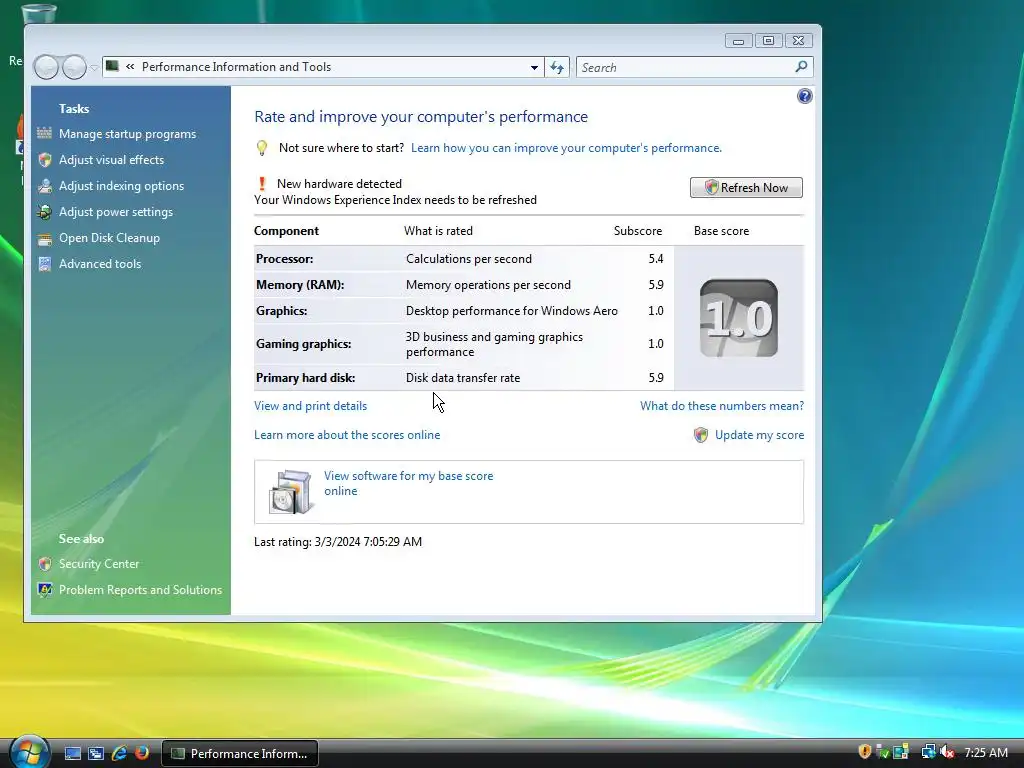The height and width of the screenshot is (768, 1024).
Task: Open the help question mark icon
Action: [x=805, y=97]
